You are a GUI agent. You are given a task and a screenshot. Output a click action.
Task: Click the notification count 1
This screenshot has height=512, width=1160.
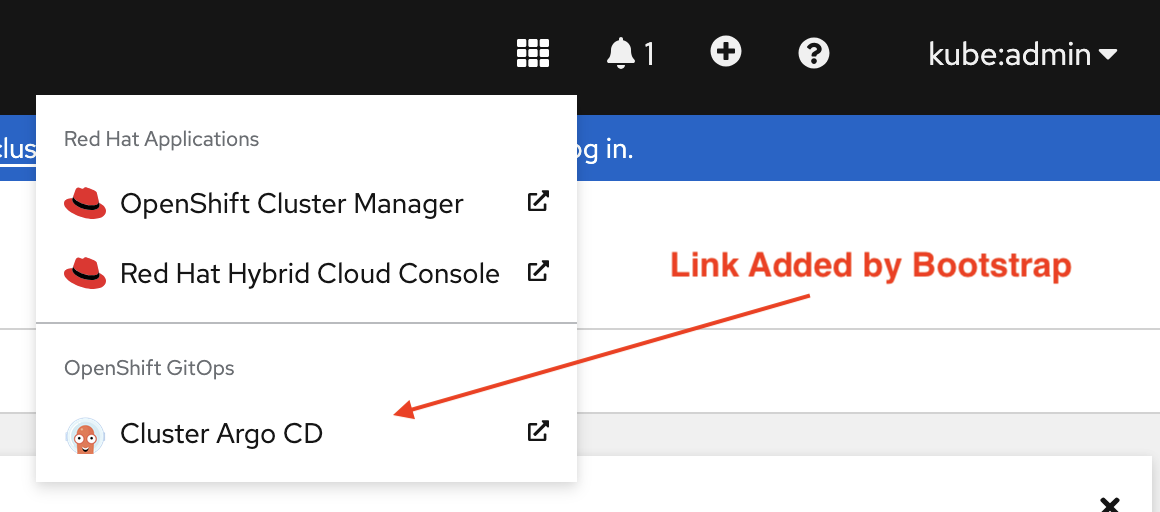649,55
